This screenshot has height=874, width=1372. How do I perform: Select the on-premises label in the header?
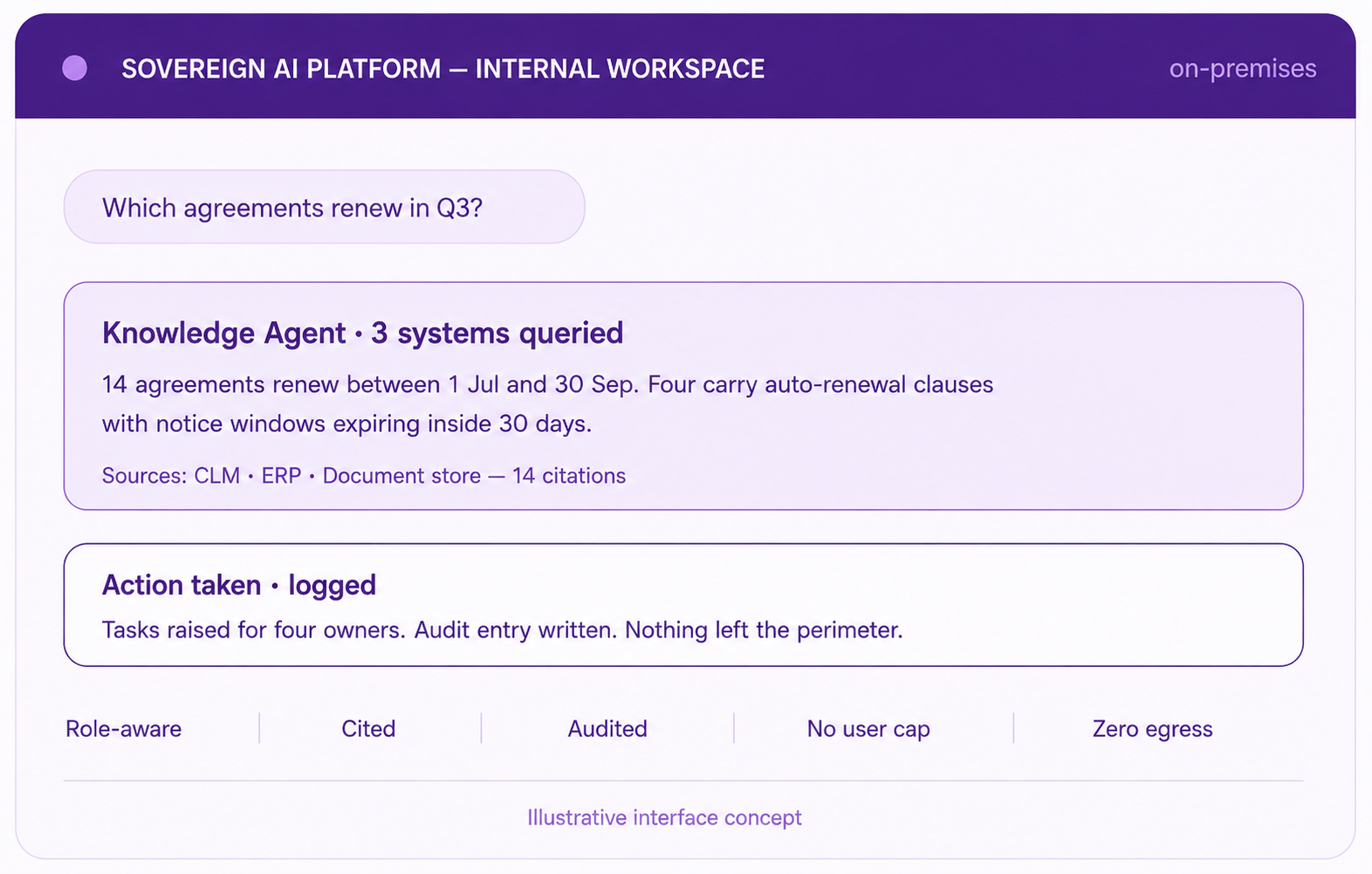point(1243,69)
